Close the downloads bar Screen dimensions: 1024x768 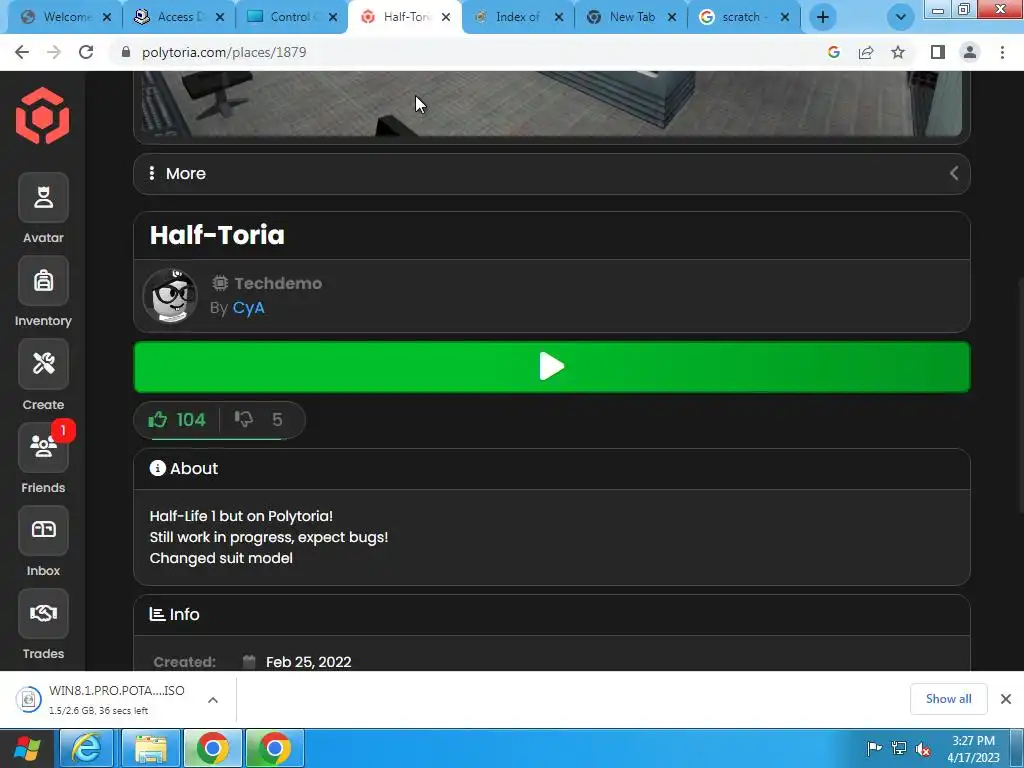[1006, 699]
